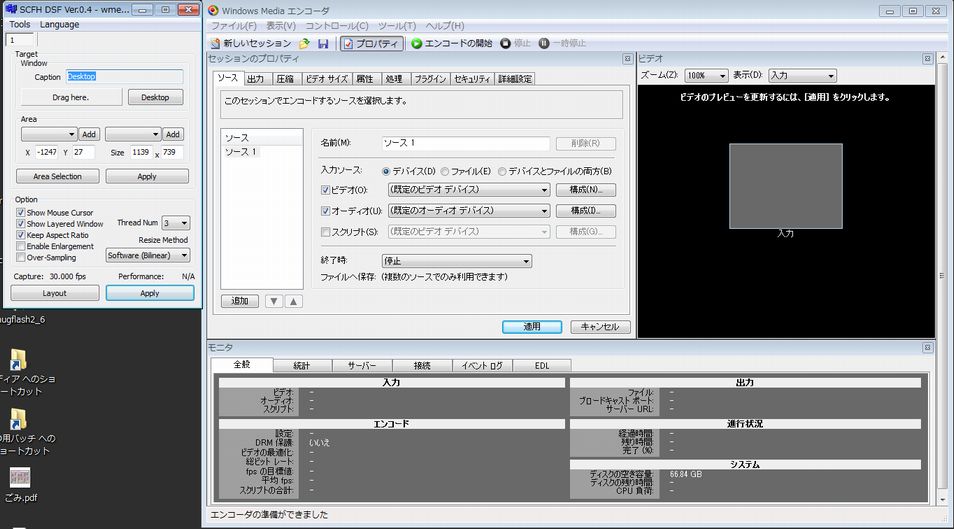Expand the first Area dropdown
Viewport: 954px width, 529px height.
(49, 134)
